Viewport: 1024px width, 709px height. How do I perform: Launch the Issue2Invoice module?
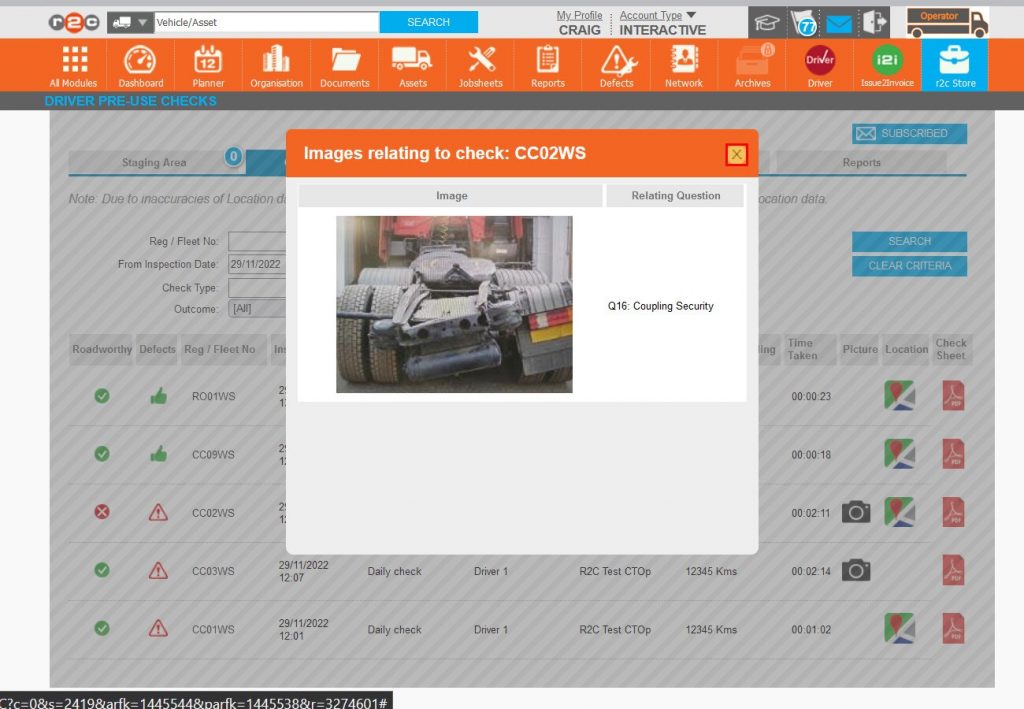click(887, 65)
